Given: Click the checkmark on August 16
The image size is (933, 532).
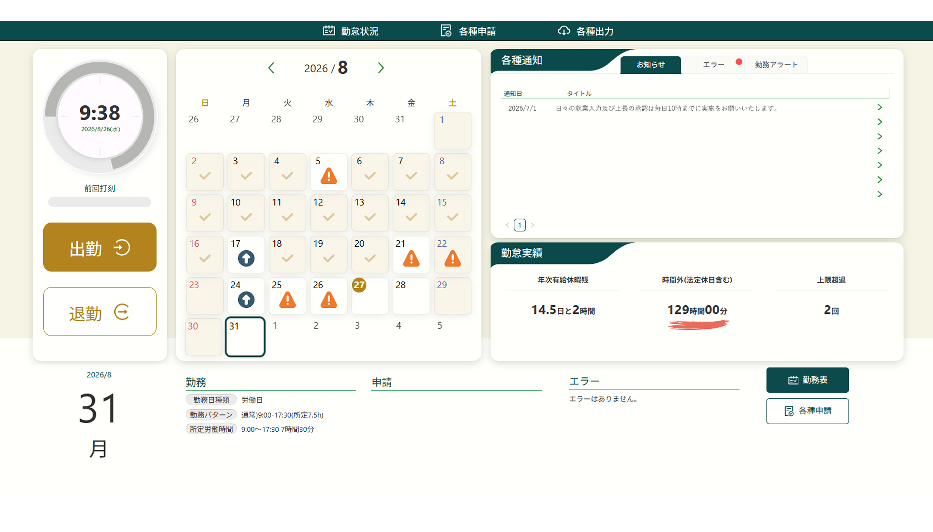Looking at the screenshot, I should click(205, 258).
